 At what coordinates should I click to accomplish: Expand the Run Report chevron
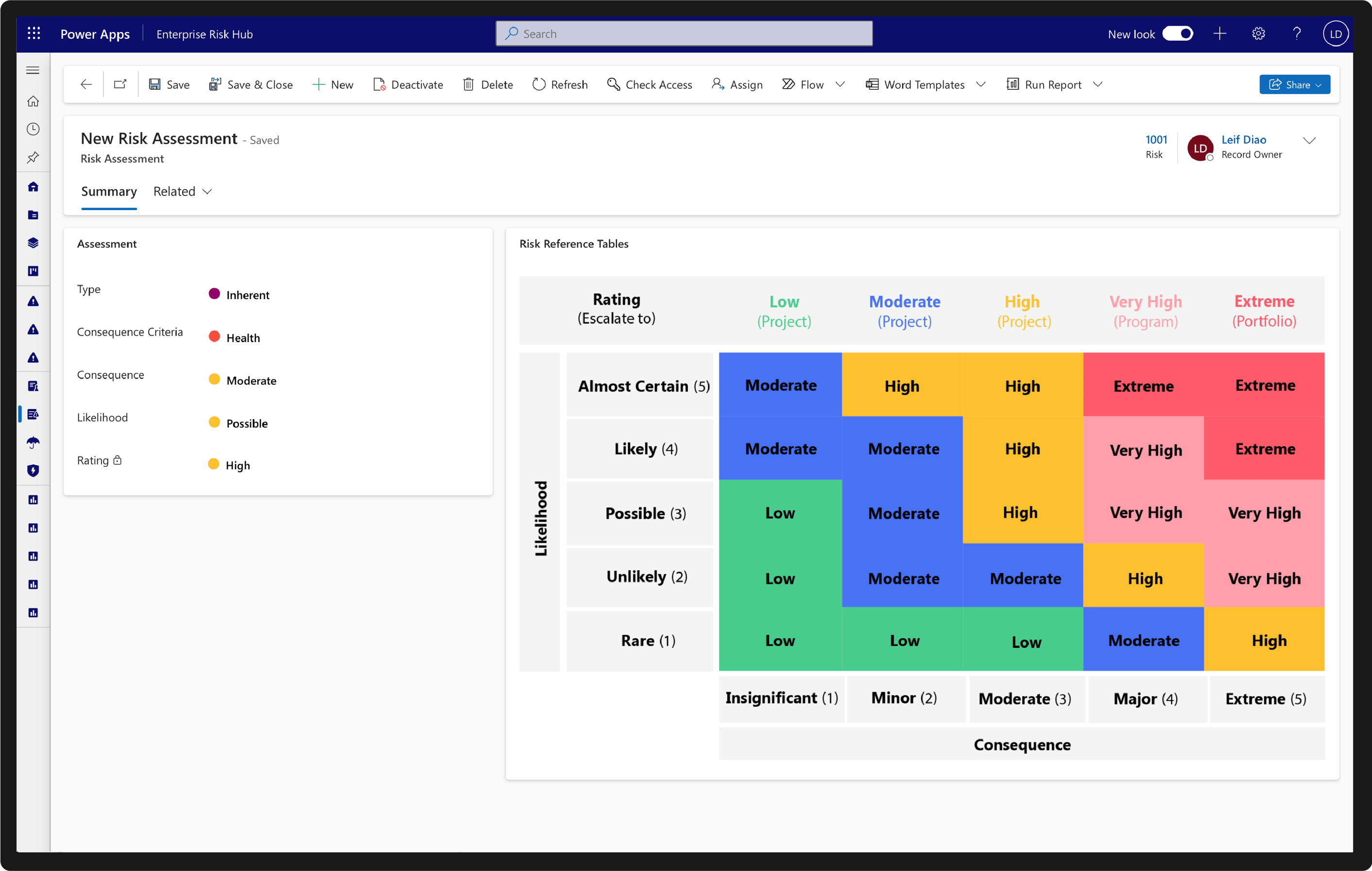(1099, 84)
